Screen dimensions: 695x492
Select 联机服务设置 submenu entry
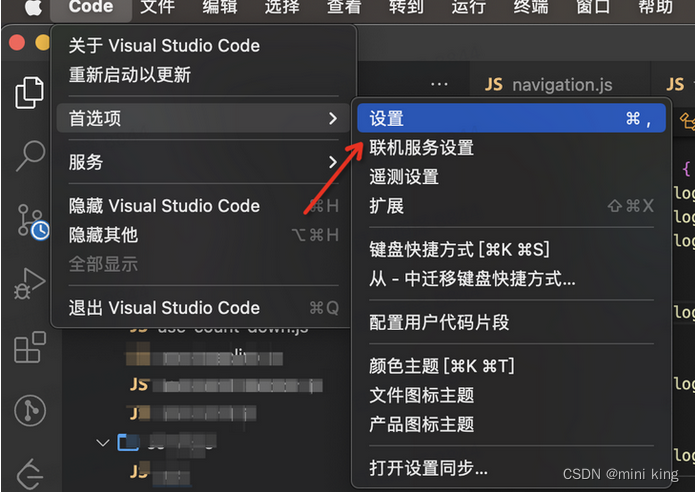pyautogui.click(x=511, y=148)
